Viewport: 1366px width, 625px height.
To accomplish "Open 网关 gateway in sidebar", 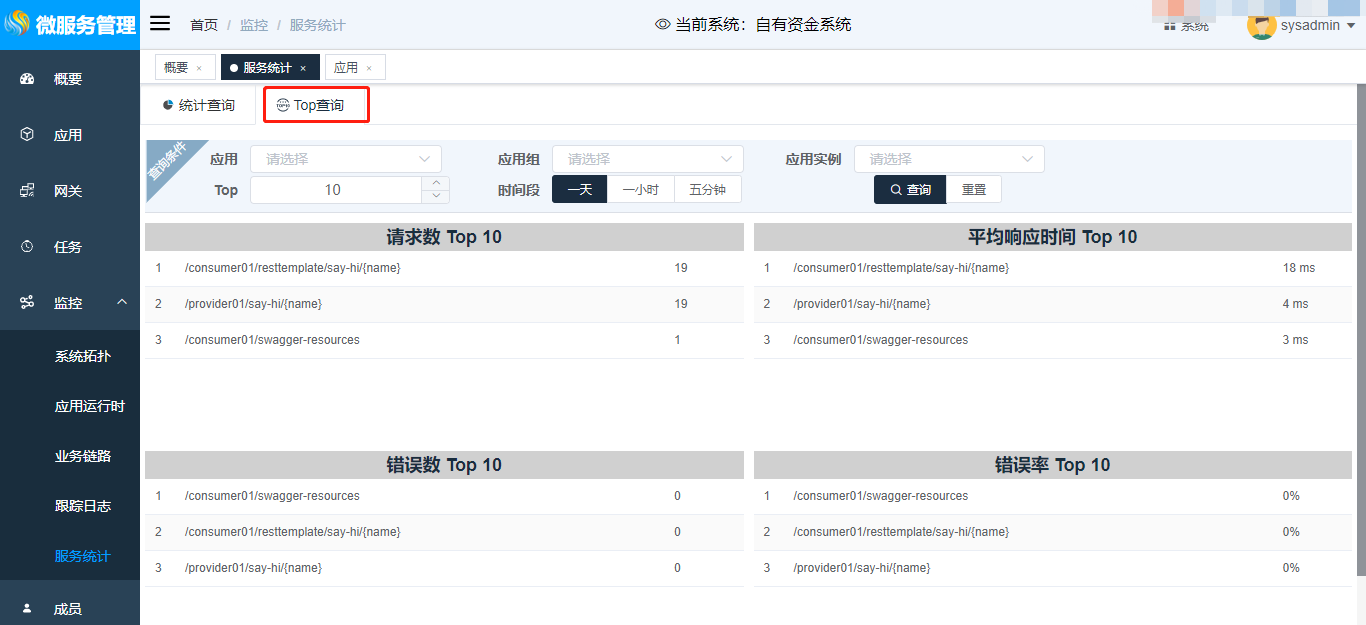I will click(68, 191).
